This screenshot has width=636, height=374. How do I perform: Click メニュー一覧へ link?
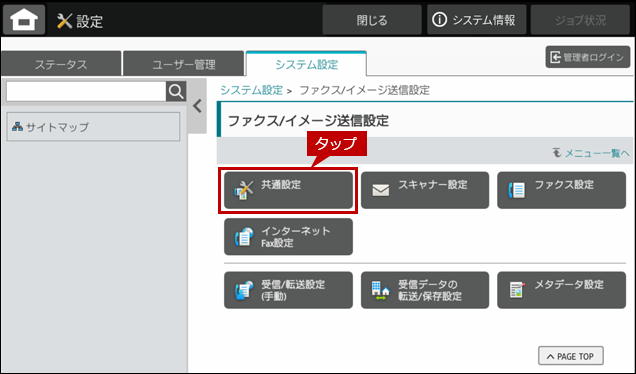coord(591,153)
